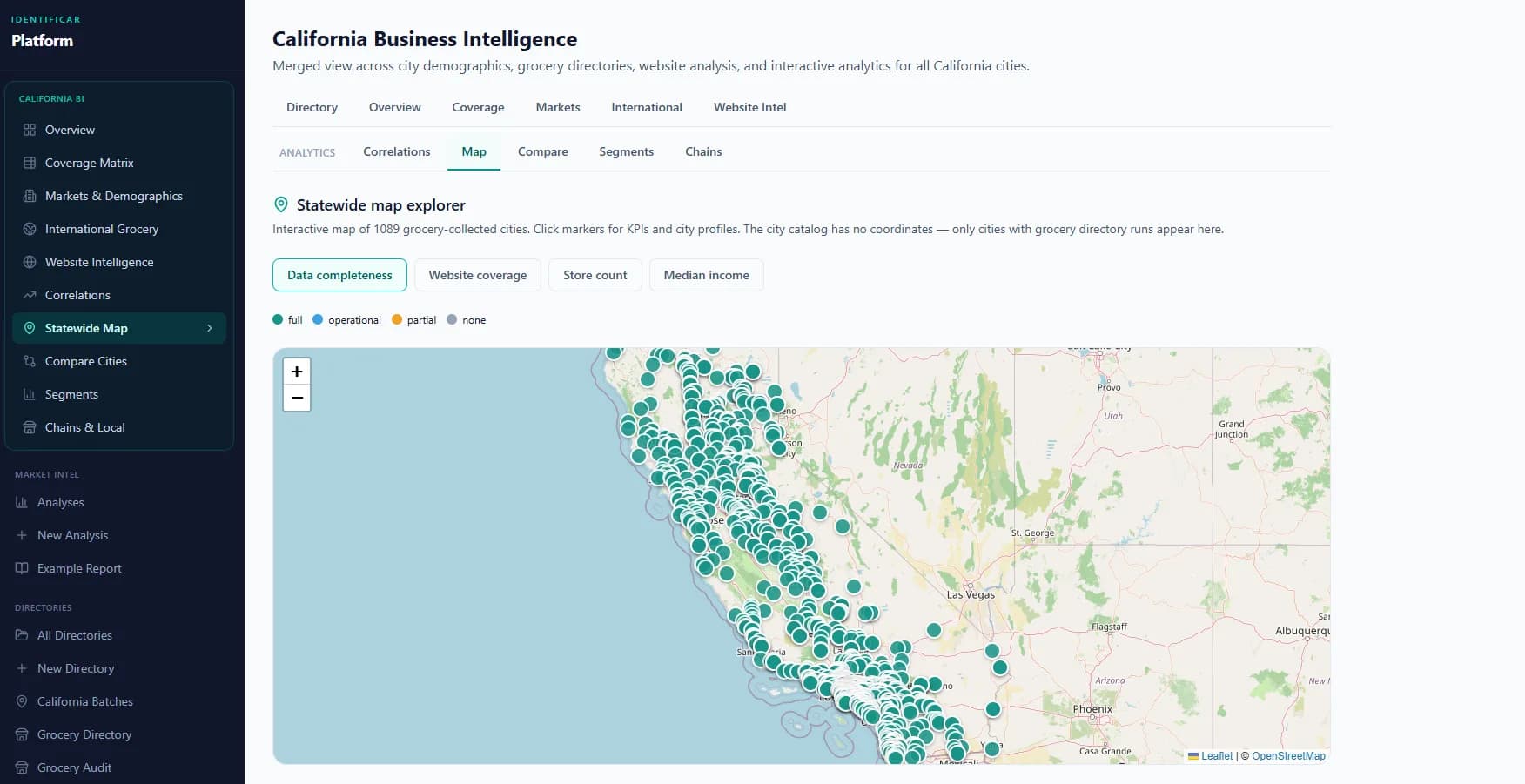Click the Analyses chart icon

pyautogui.click(x=22, y=502)
